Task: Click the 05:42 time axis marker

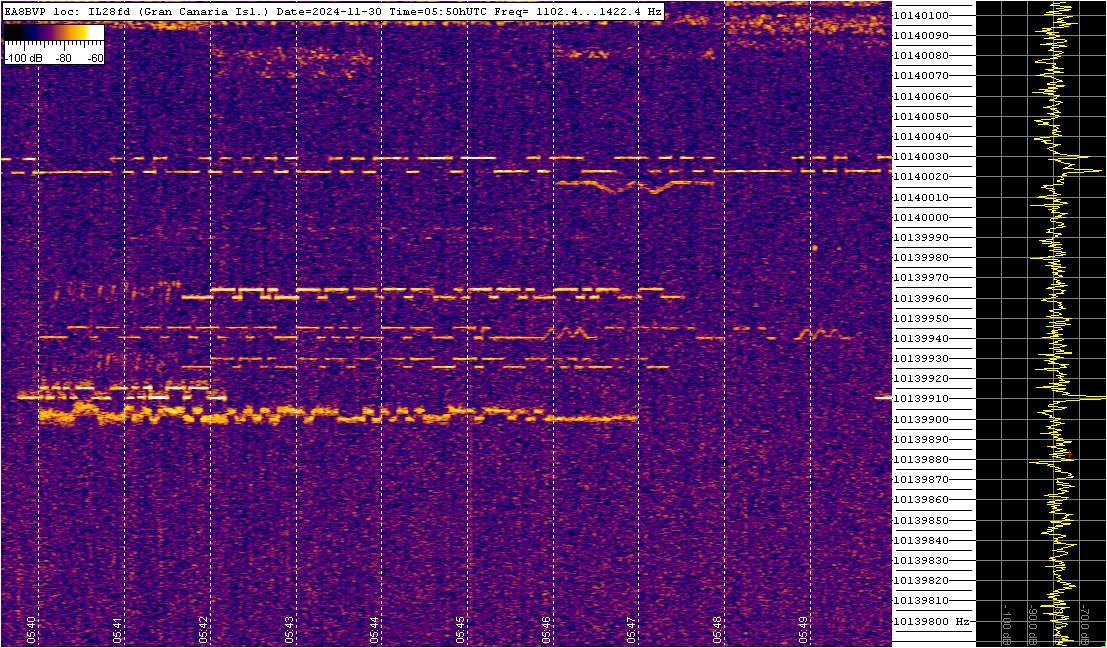Action: [x=203, y=628]
